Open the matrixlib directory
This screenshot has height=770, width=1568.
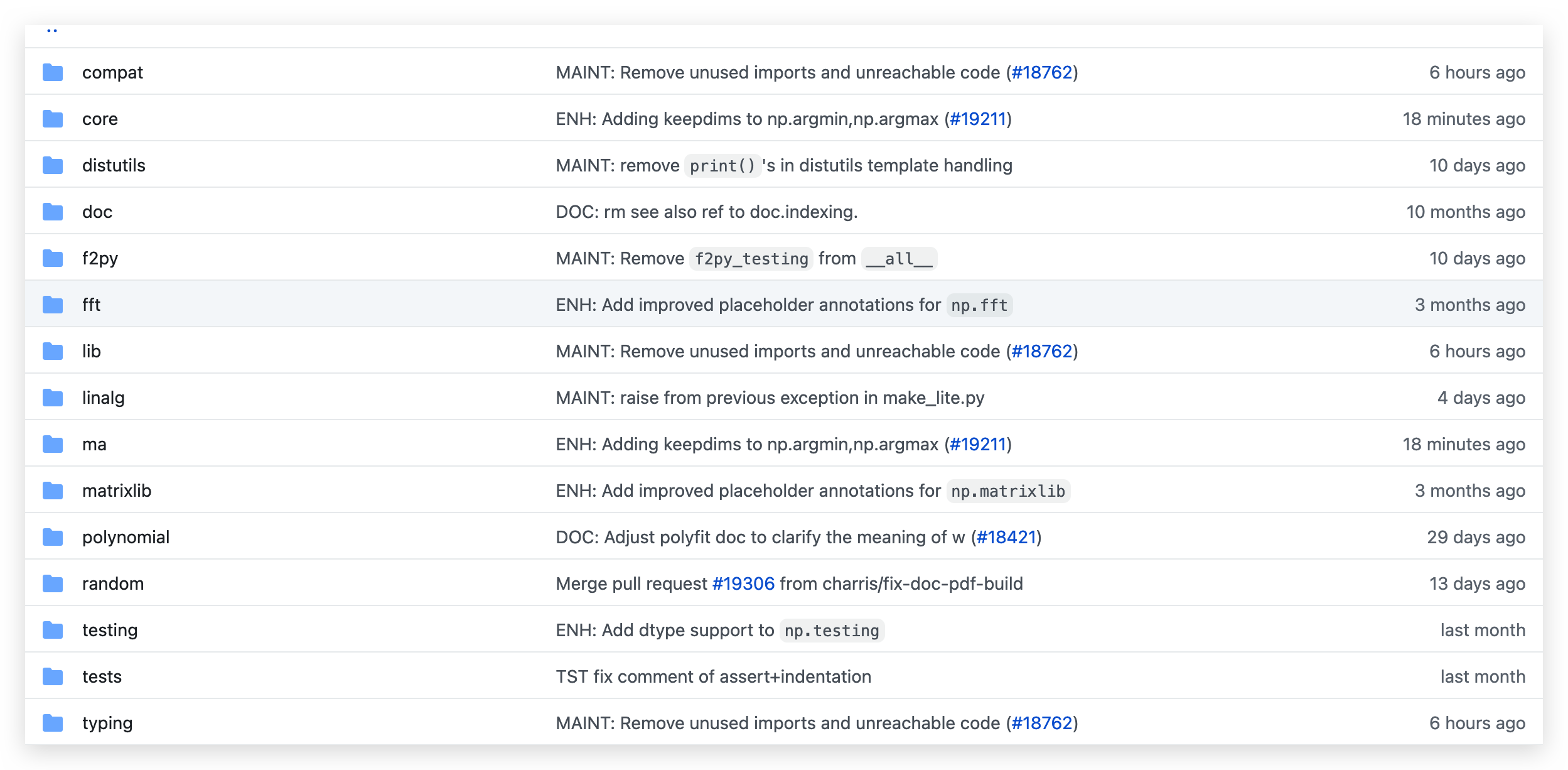[117, 491]
